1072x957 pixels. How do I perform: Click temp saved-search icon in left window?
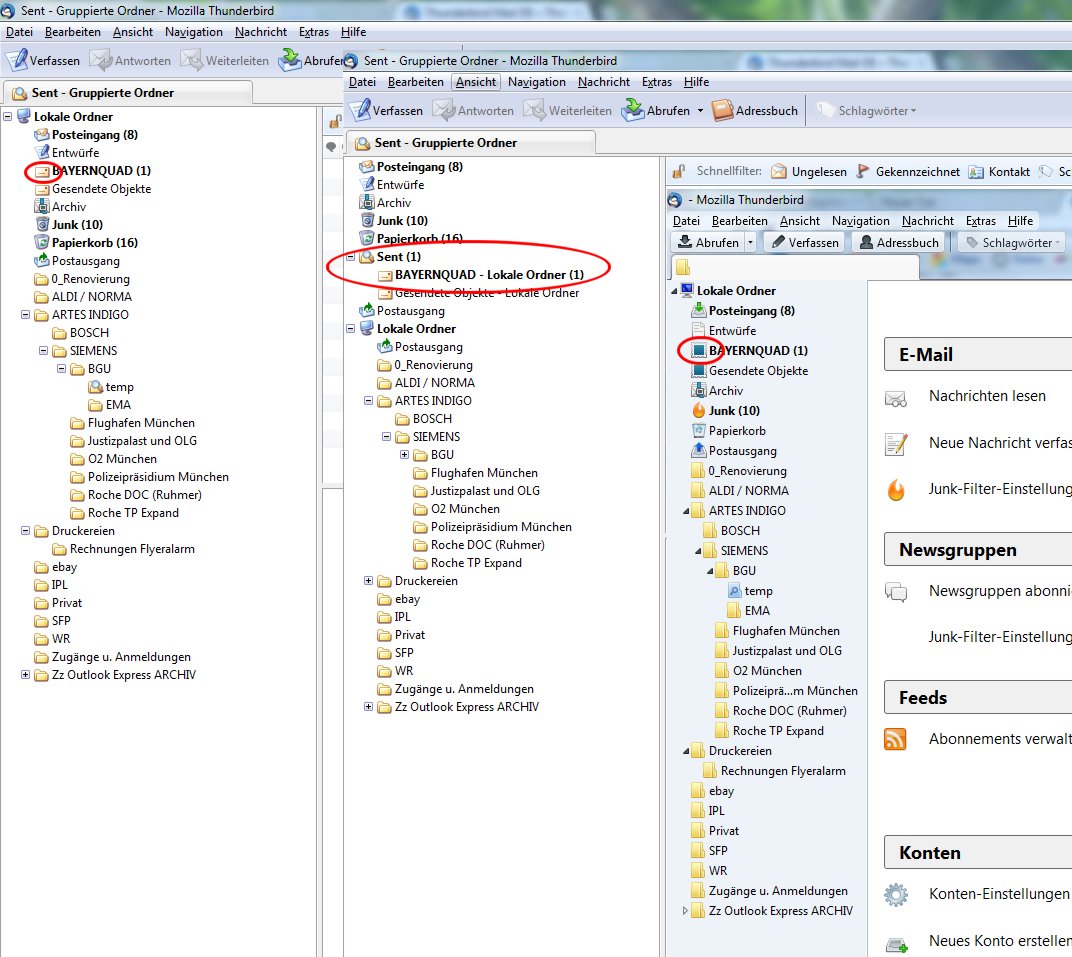coord(96,387)
